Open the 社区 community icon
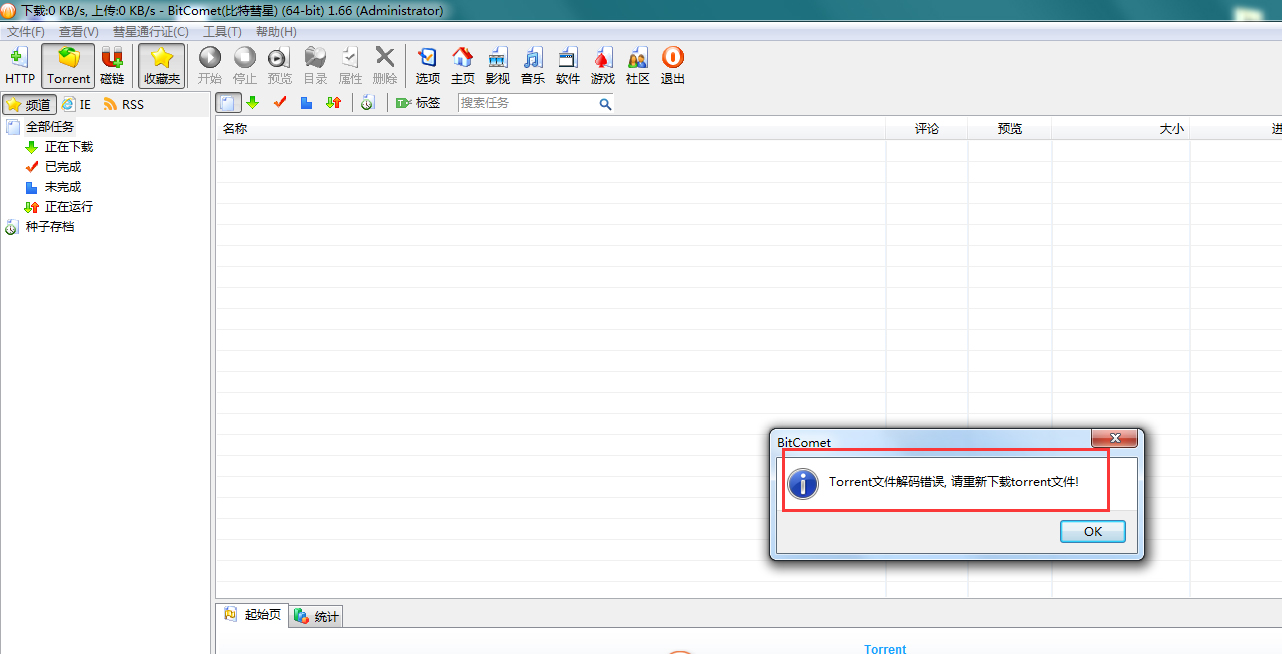 [x=638, y=65]
